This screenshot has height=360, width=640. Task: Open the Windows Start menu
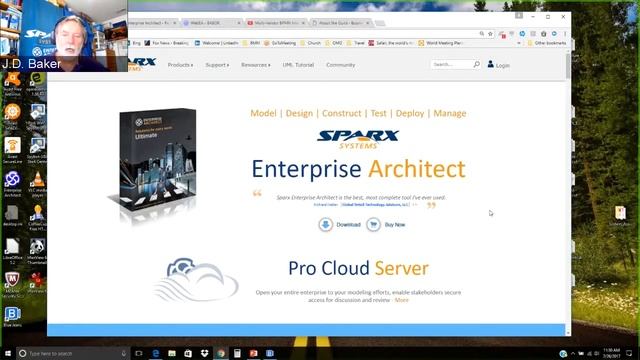pyautogui.click(x=8, y=353)
